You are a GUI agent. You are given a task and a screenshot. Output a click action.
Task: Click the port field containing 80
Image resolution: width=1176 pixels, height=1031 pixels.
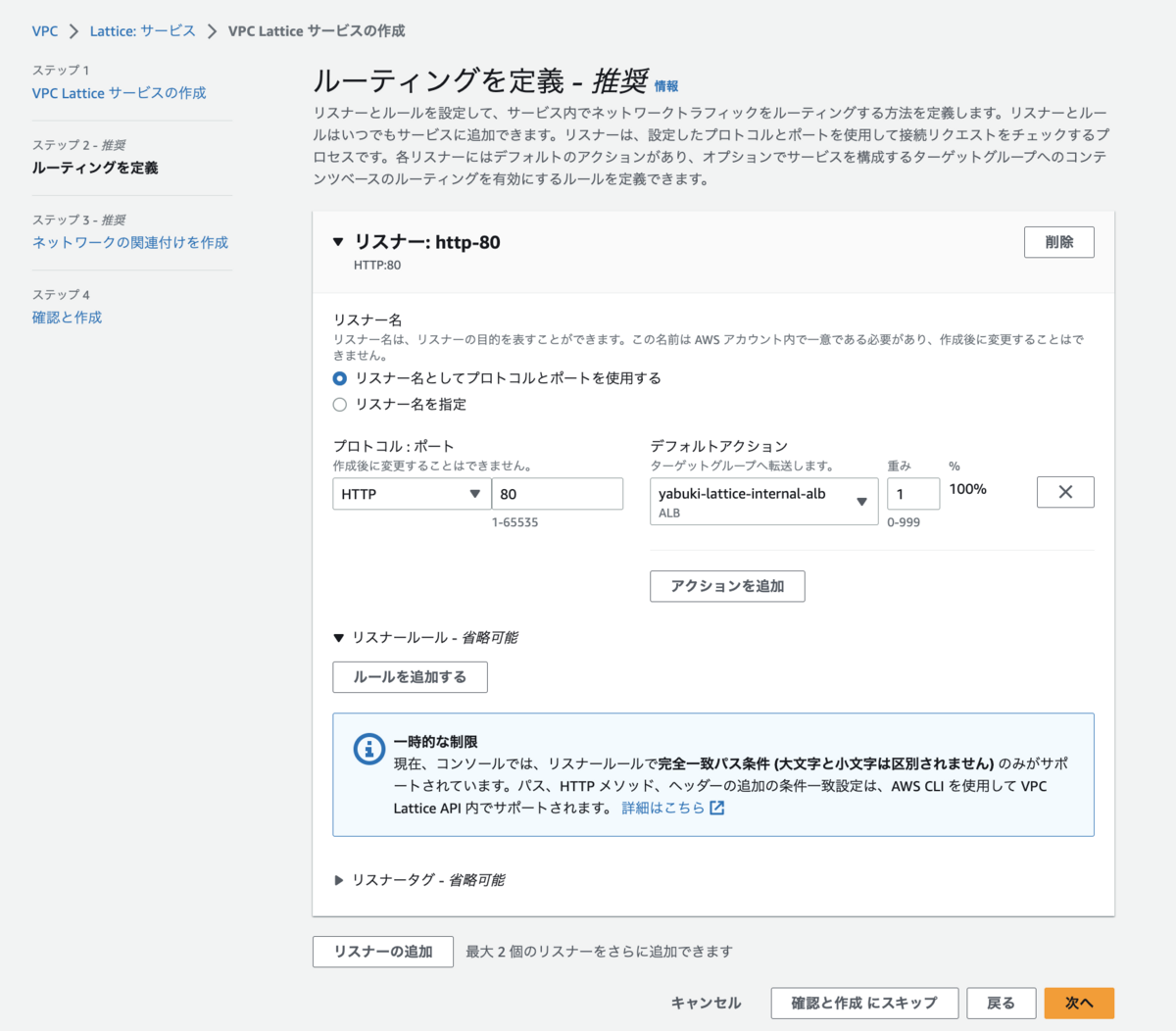[557, 494]
